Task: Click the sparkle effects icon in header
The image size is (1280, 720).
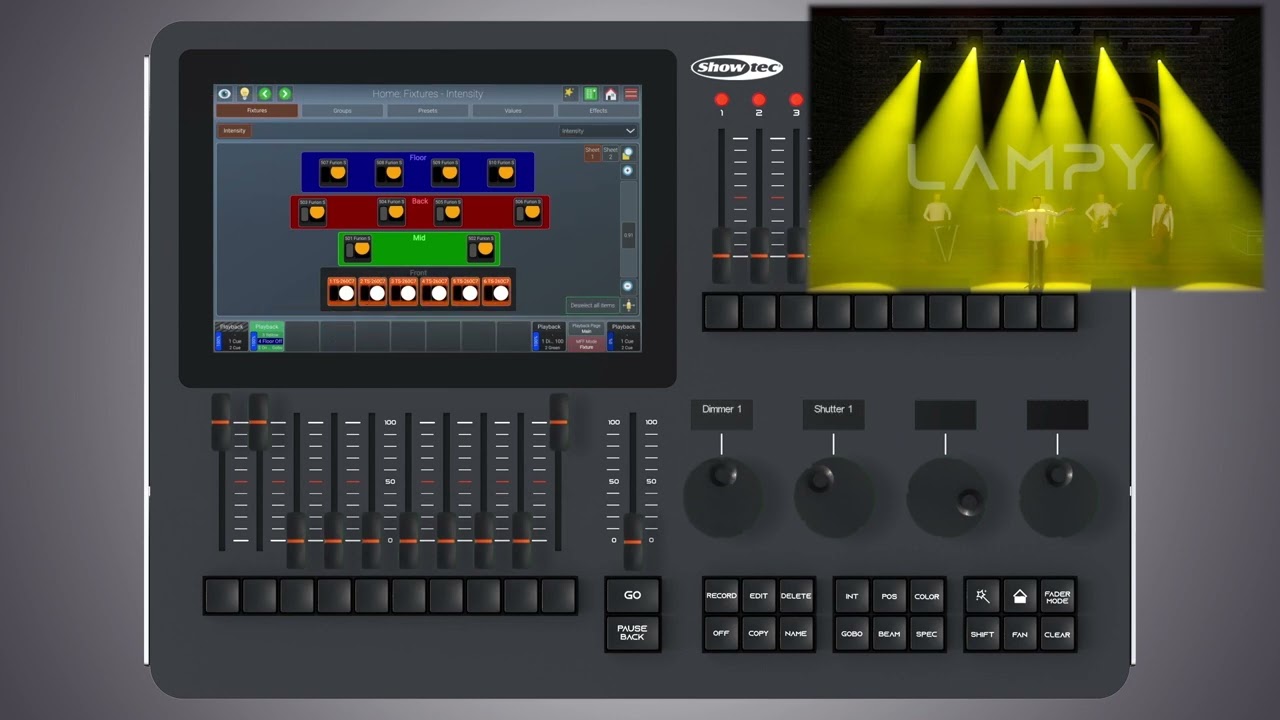Action: click(x=570, y=94)
